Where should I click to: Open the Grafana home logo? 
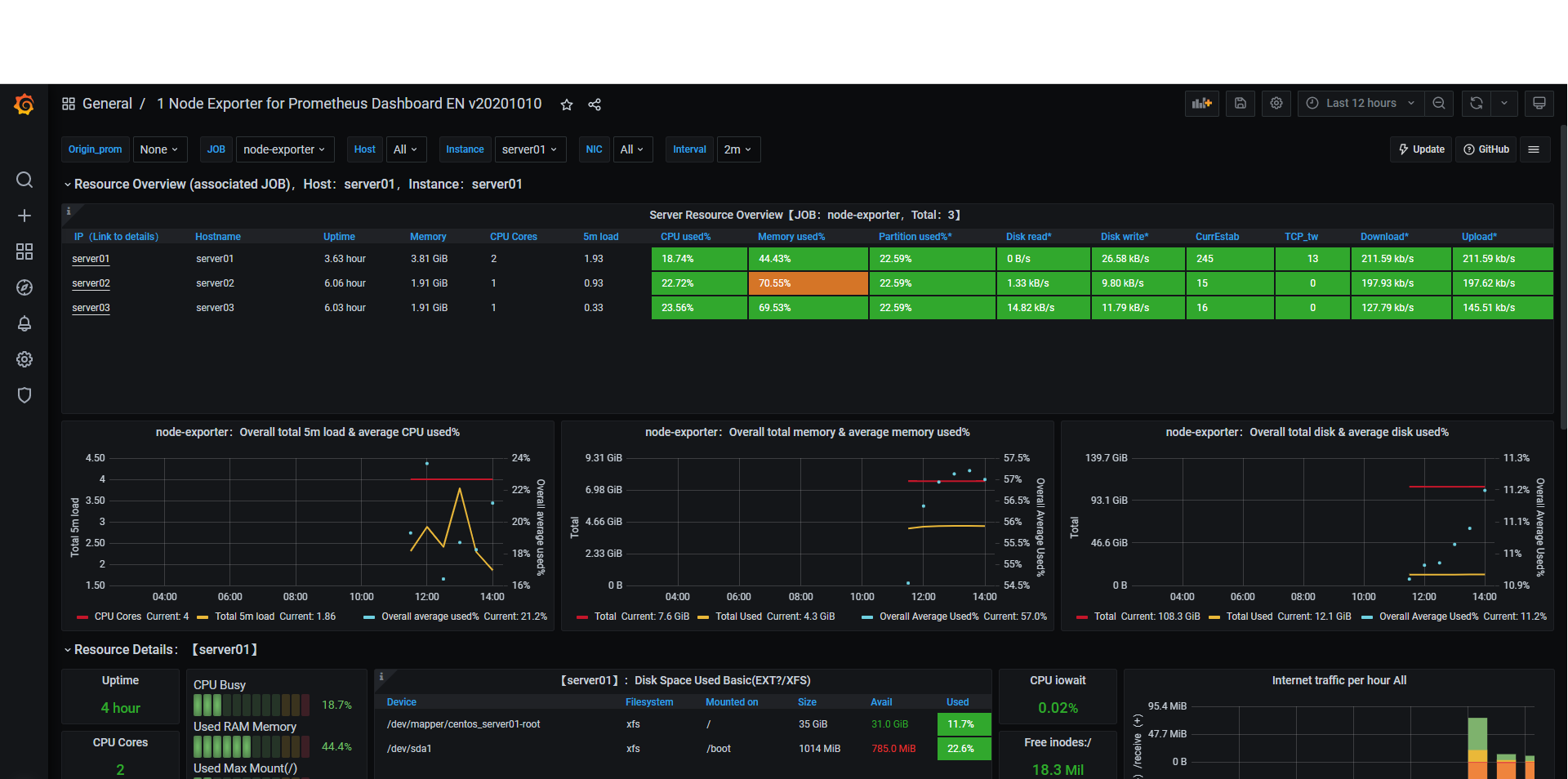tap(24, 105)
